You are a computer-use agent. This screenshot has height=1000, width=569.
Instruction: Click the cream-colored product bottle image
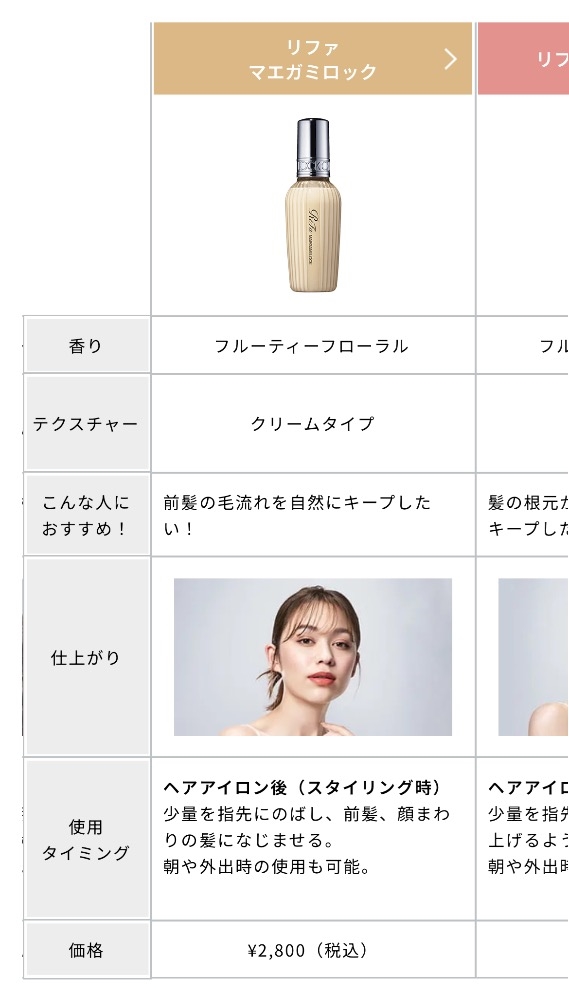(x=313, y=205)
